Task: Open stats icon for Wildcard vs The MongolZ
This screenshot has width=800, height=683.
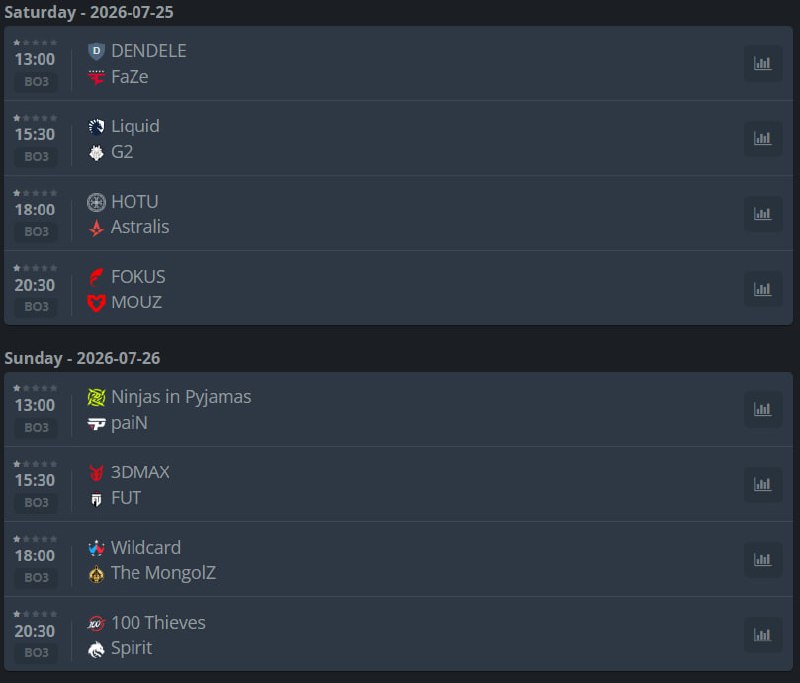Action: (763, 560)
